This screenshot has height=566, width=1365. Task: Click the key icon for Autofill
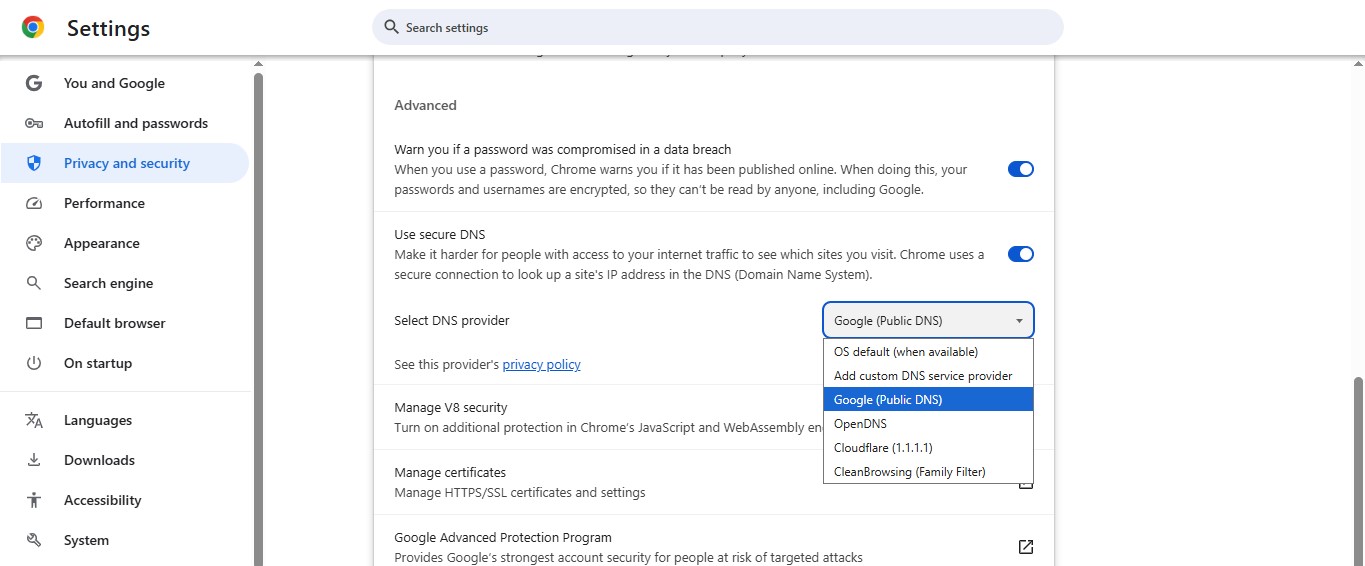[34, 123]
